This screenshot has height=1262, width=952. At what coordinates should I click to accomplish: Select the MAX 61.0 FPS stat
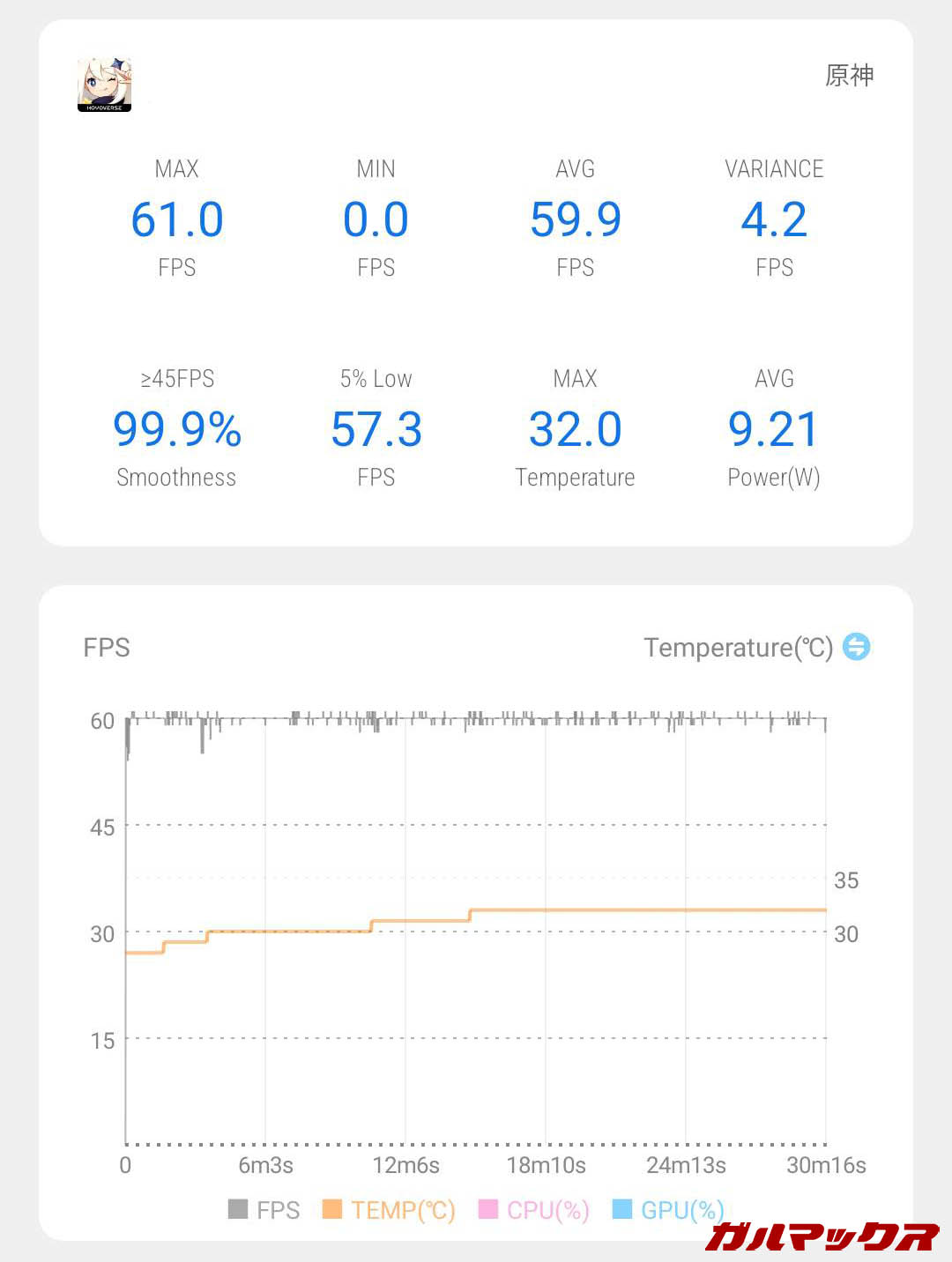pyautogui.click(x=177, y=219)
